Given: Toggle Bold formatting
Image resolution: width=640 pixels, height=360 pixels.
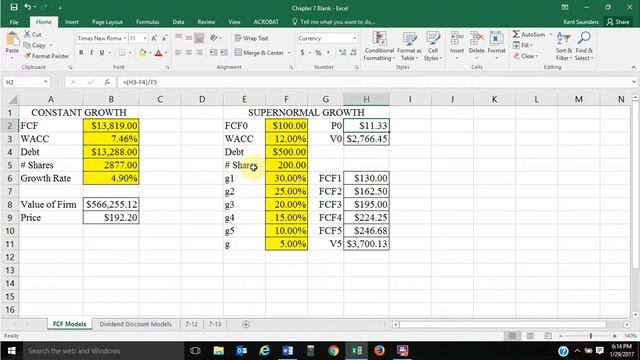Looking at the screenshot, I should point(81,53).
